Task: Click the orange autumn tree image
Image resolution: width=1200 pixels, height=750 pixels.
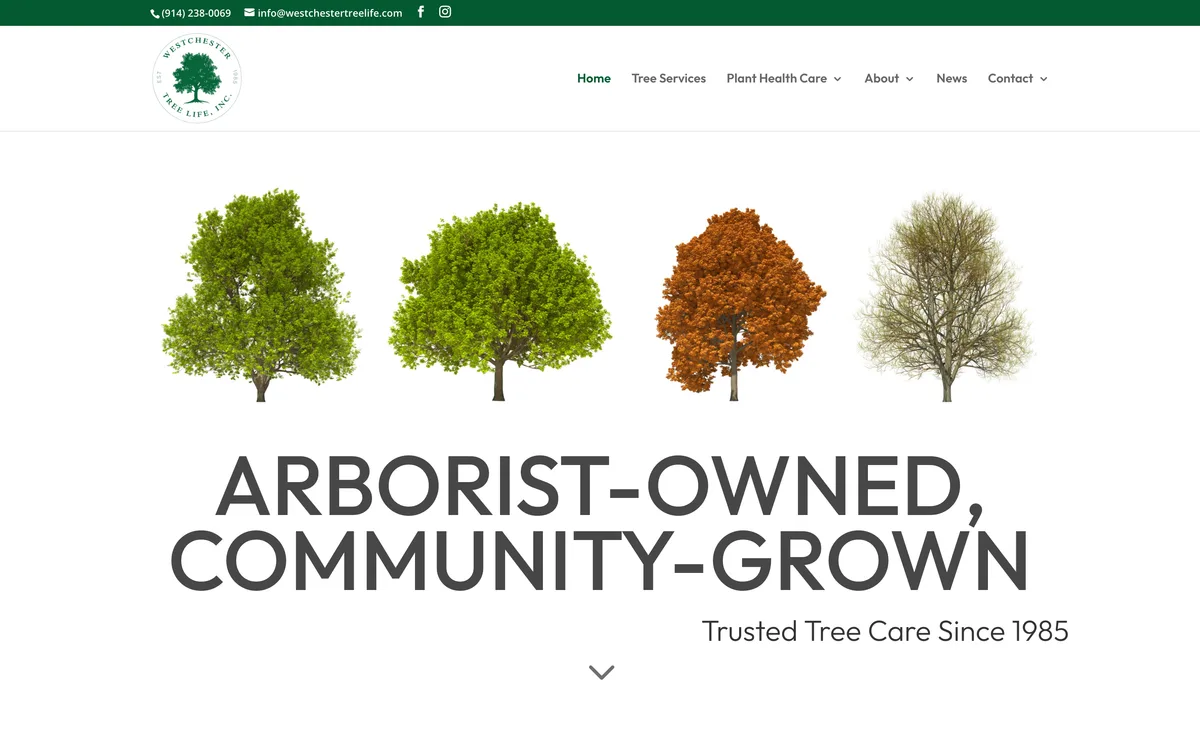Action: pos(740,303)
